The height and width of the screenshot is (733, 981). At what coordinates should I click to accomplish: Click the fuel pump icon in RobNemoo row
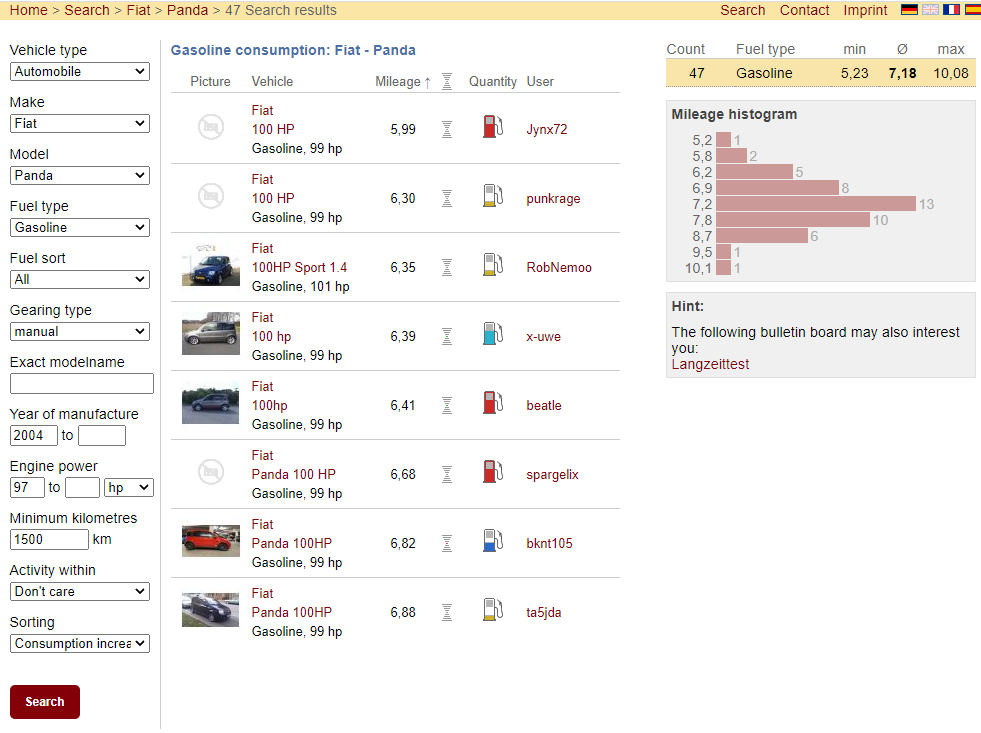[493, 265]
